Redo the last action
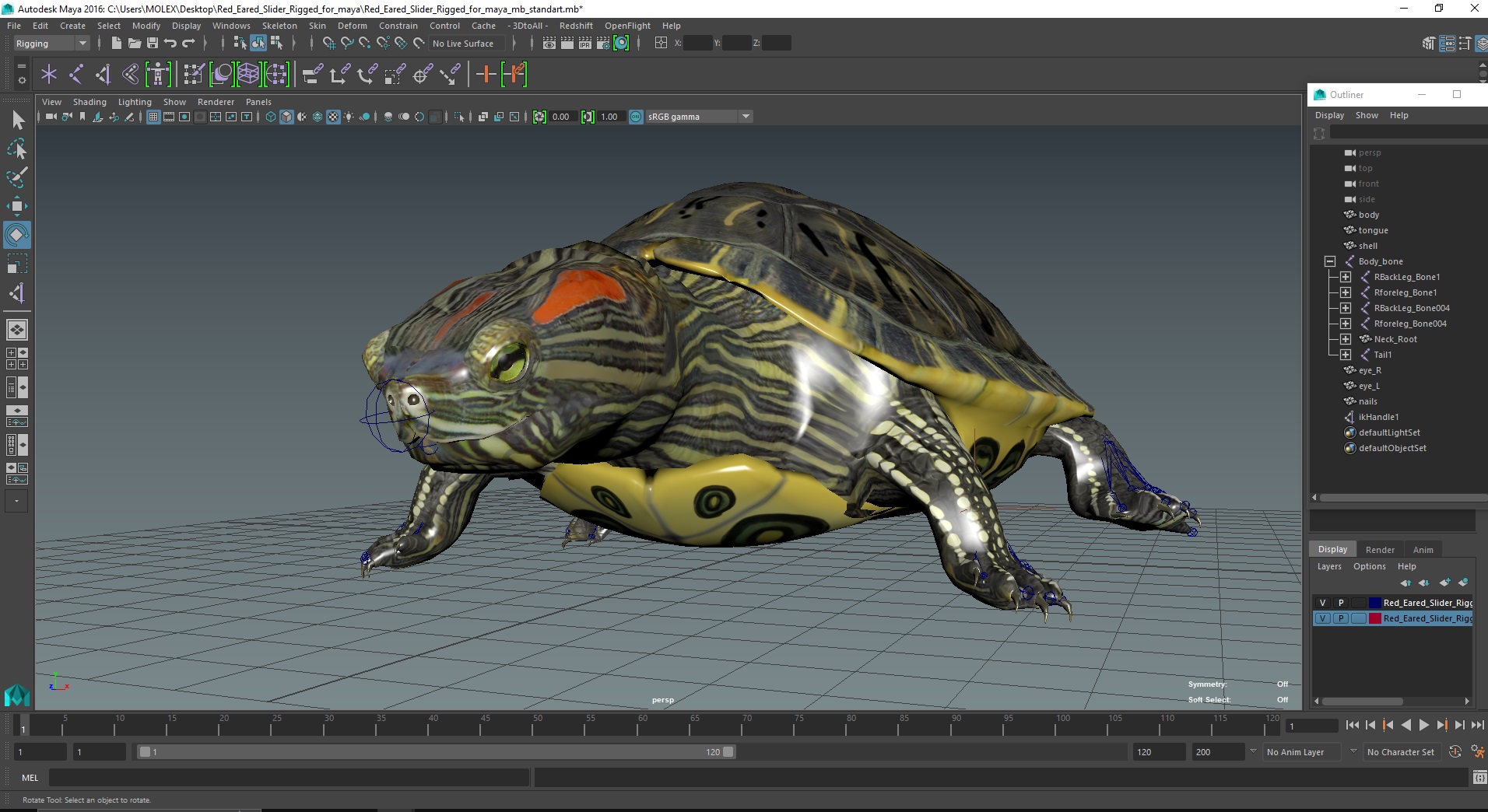Screen dimensions: 1488x812 188,44
